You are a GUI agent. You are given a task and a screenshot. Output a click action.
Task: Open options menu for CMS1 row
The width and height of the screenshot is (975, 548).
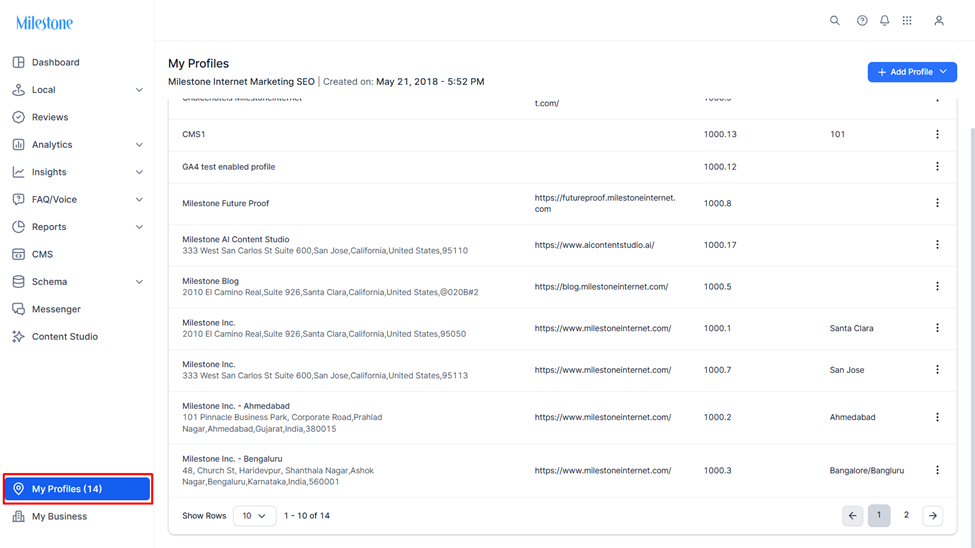pos(937,134)
